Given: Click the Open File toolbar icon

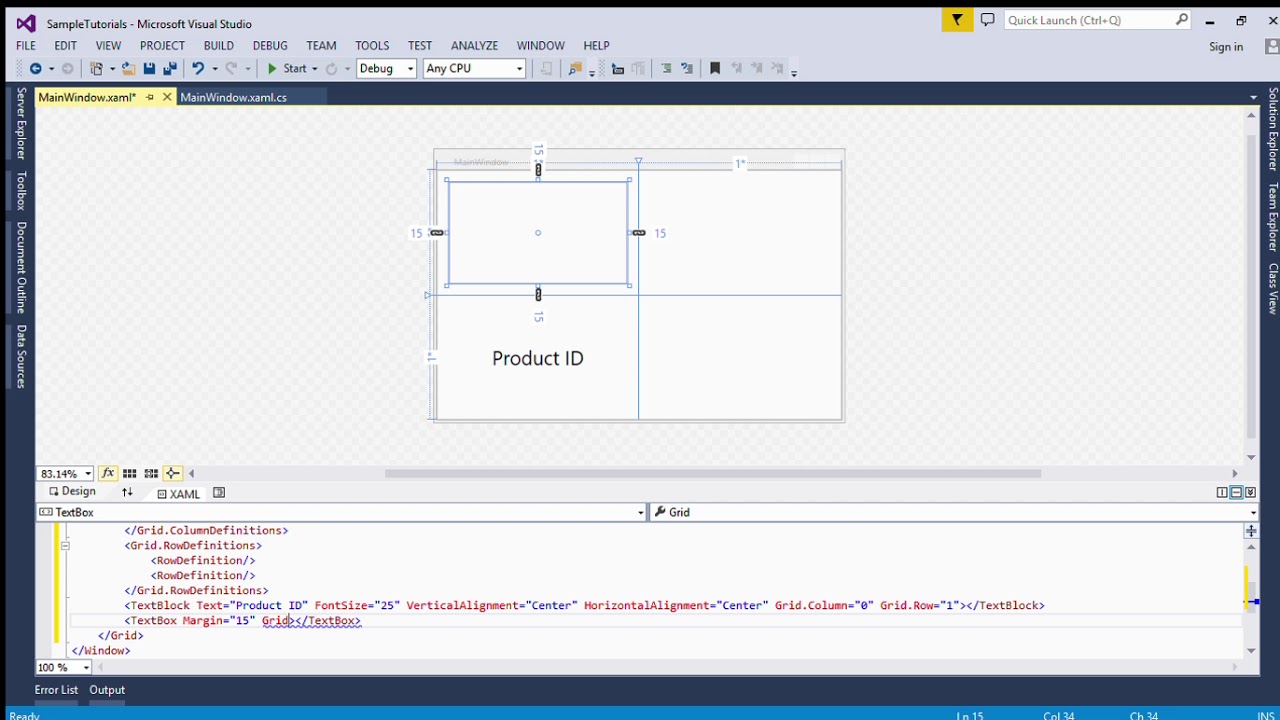Looking at the screenshot, I should (130, 68).
